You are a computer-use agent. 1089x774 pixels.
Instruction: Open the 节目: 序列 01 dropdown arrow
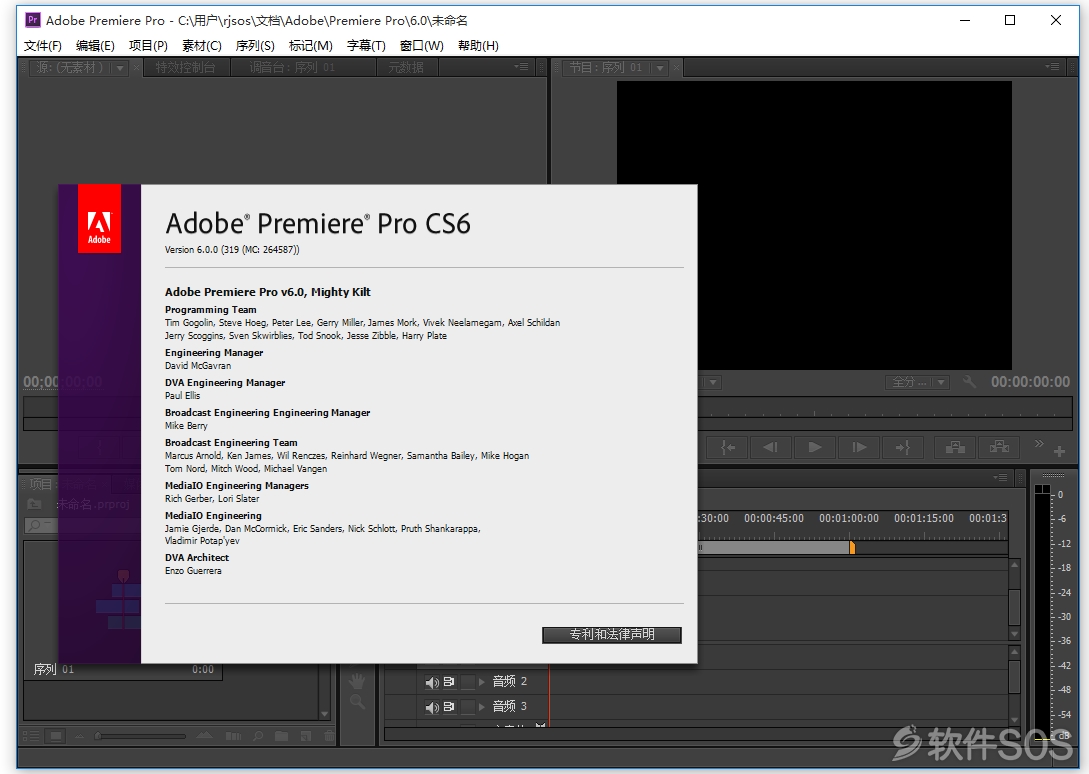pos(659,68)
